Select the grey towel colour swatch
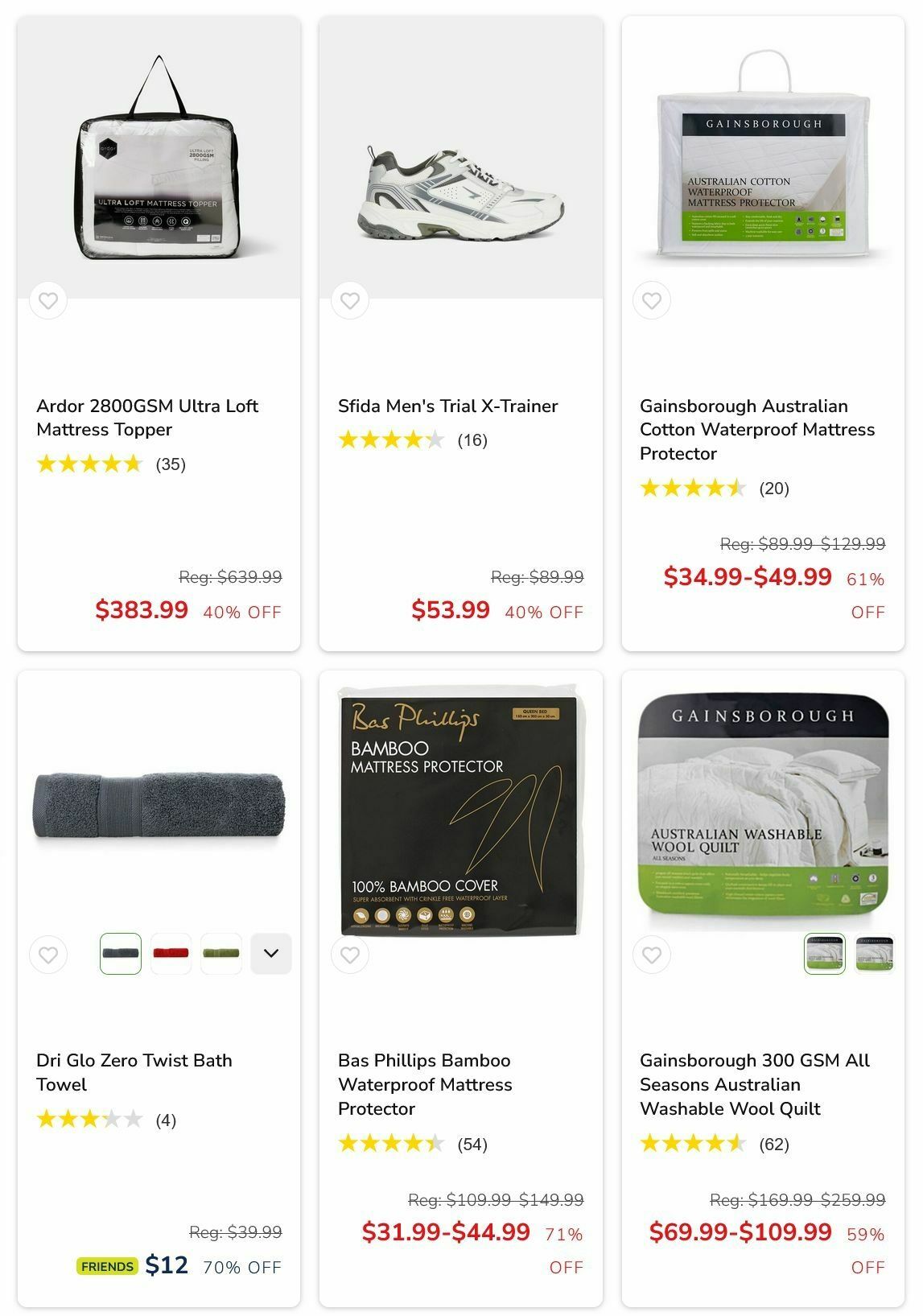This screenshot has height=1316, width=923. coord(121,954)
